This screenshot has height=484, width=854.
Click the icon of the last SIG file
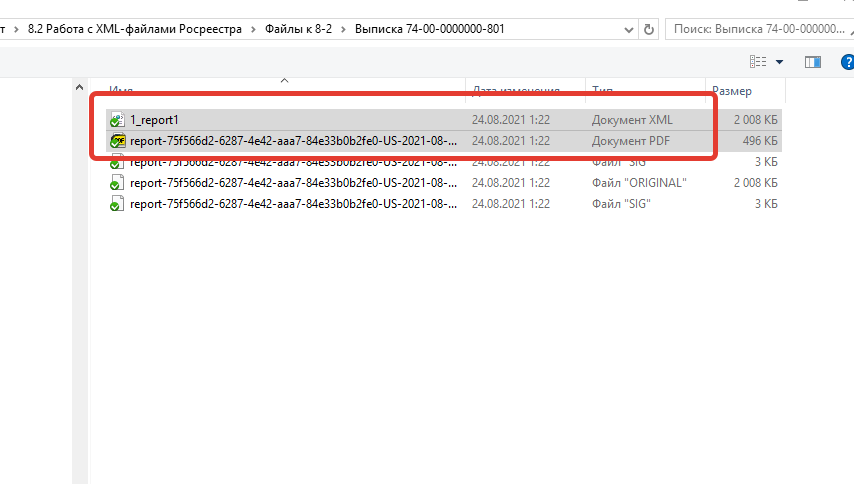click(x=117, y=204)
